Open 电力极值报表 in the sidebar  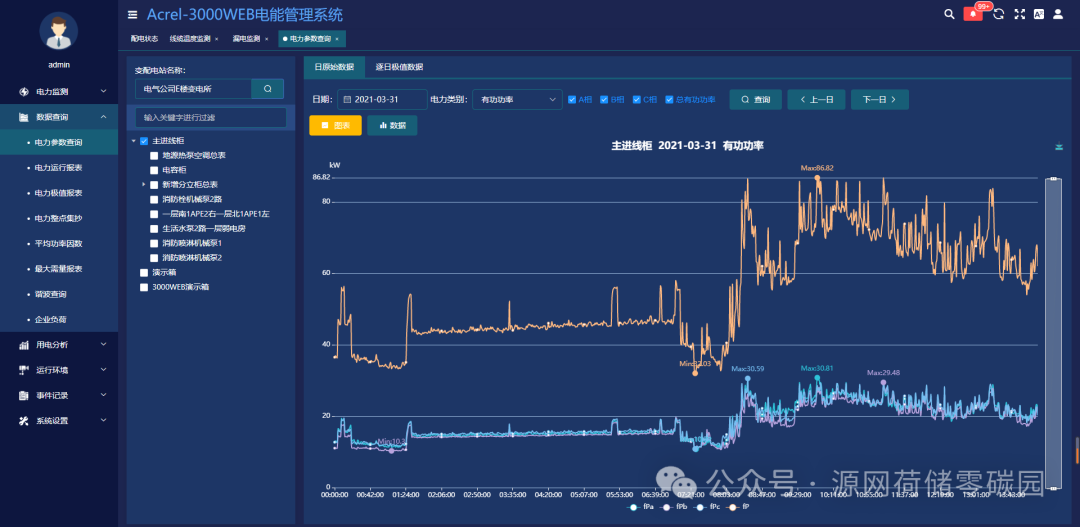click(x=59, y=193)
